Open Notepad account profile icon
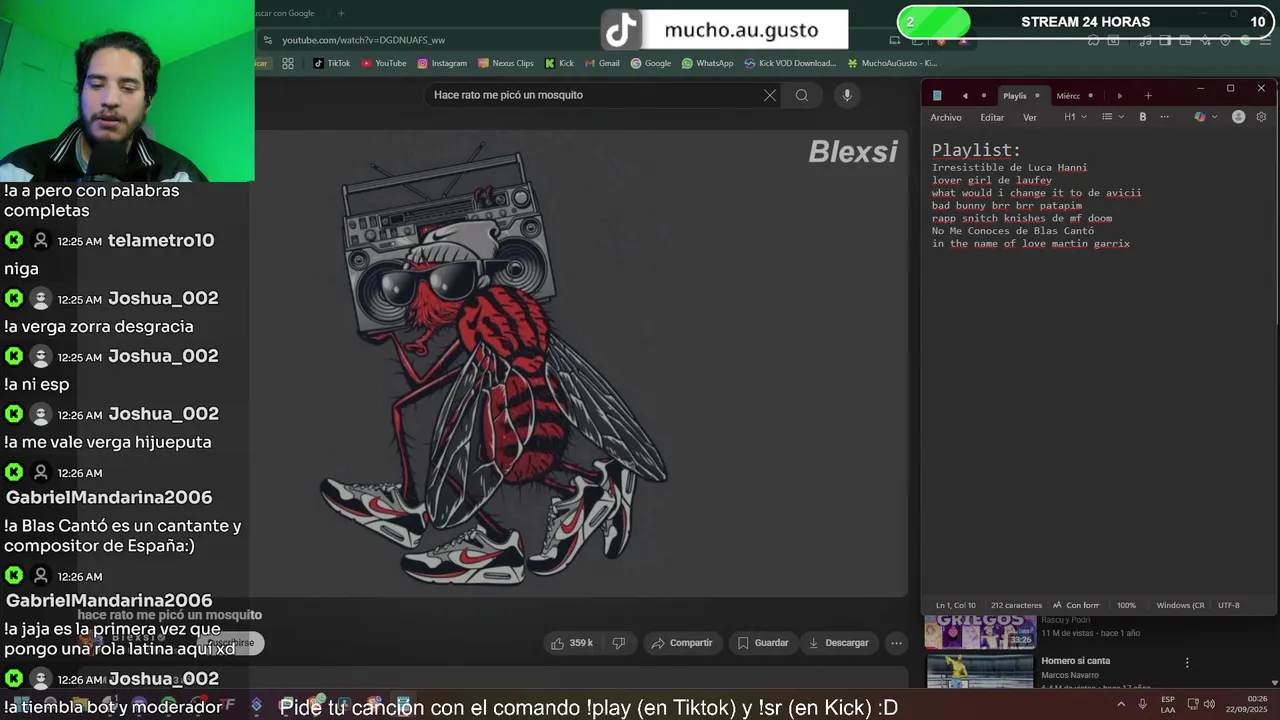 point(1238,117)
